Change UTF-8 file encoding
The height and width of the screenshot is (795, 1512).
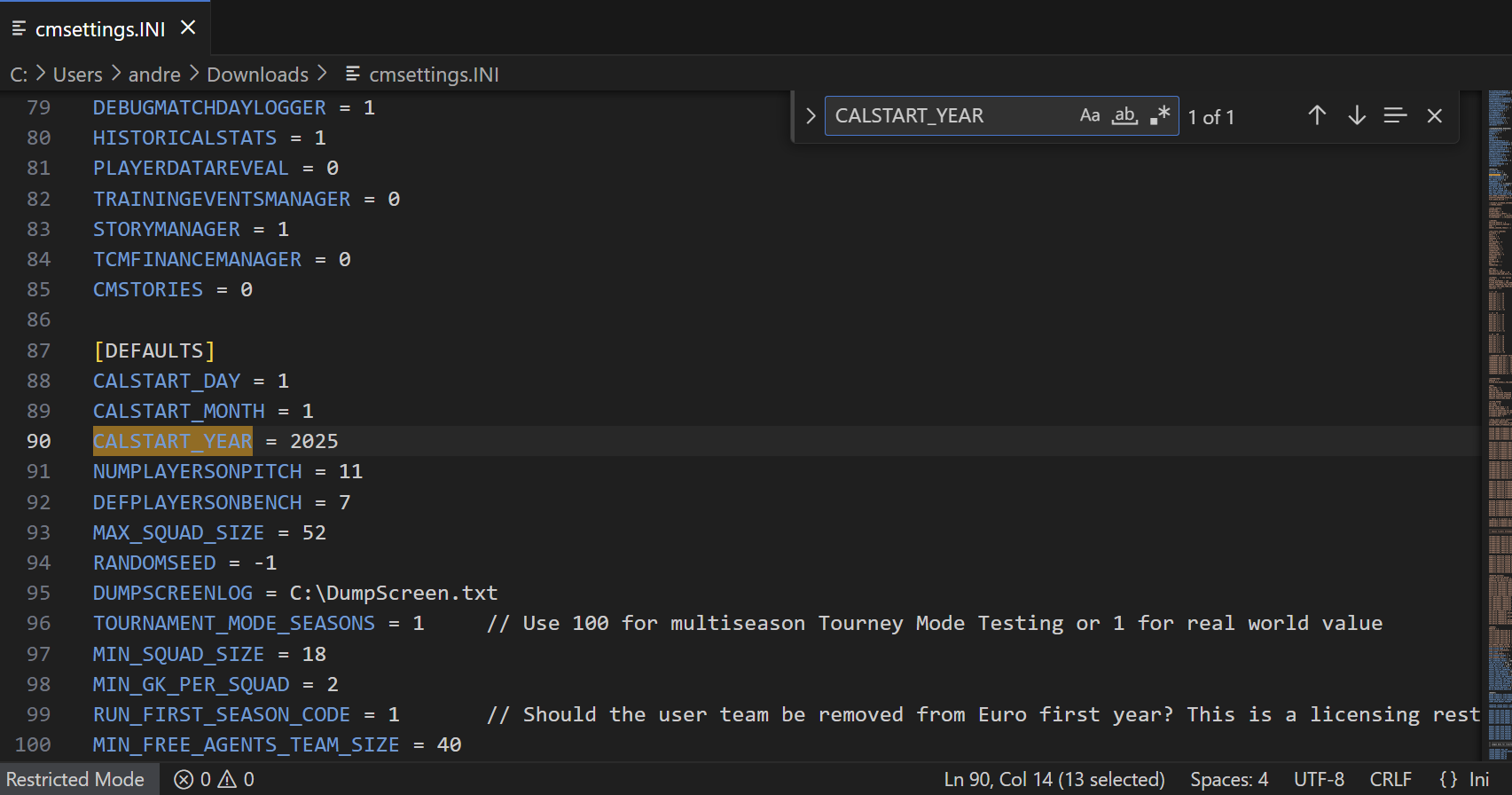(1319, 779)
